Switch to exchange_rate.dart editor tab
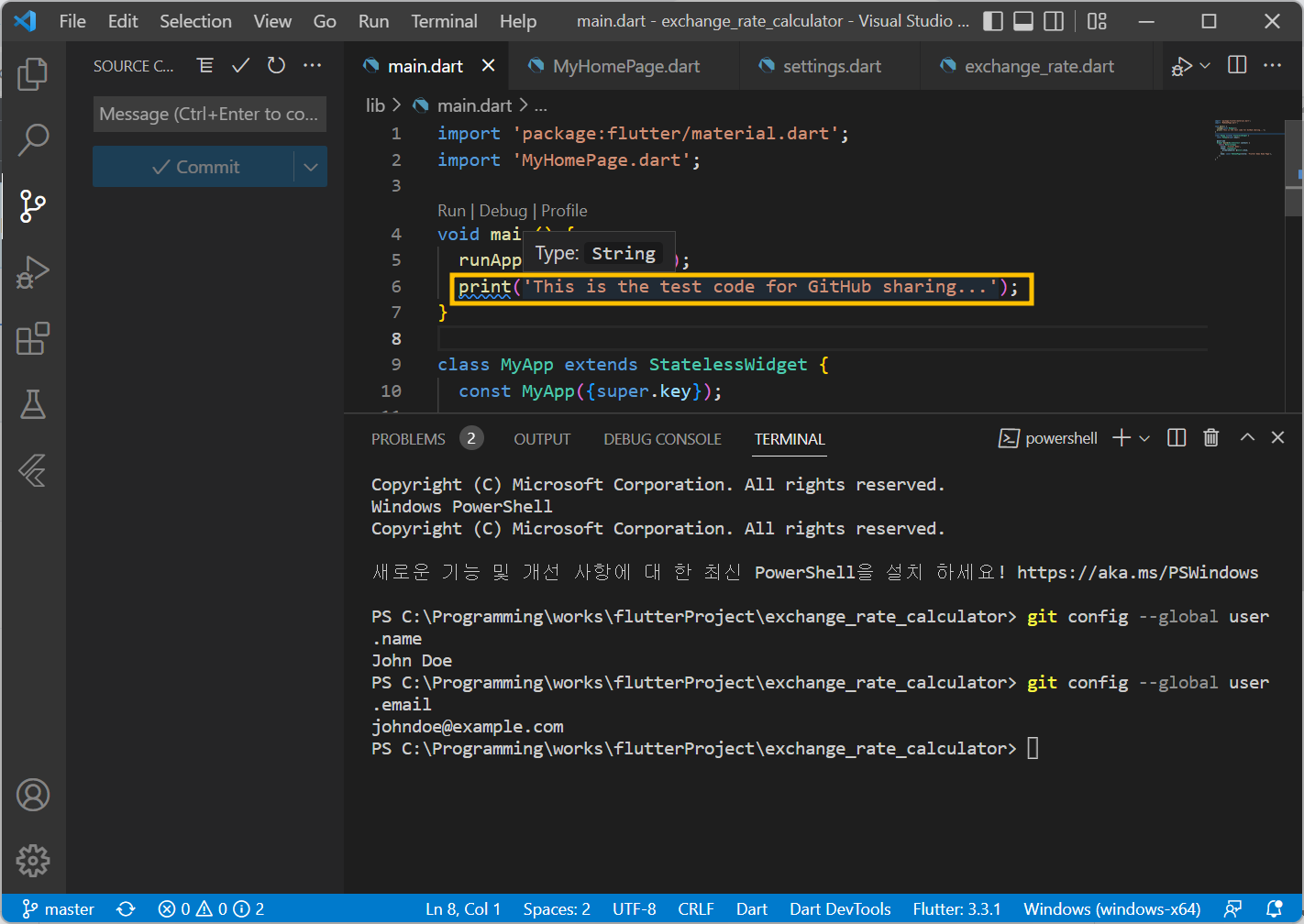This screenshot has width=1304, height=924. (x=1038, y=66)
